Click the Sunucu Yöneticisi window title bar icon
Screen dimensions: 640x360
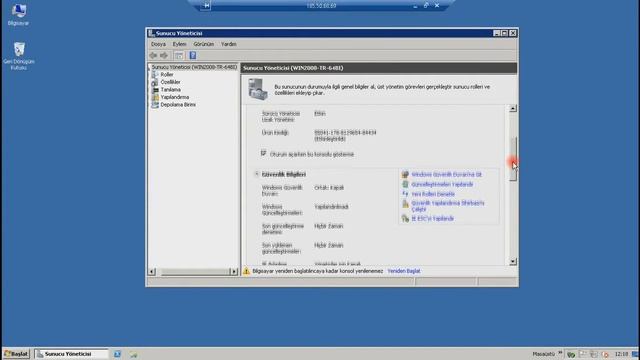pyautogui.click(x=151, y=33)
